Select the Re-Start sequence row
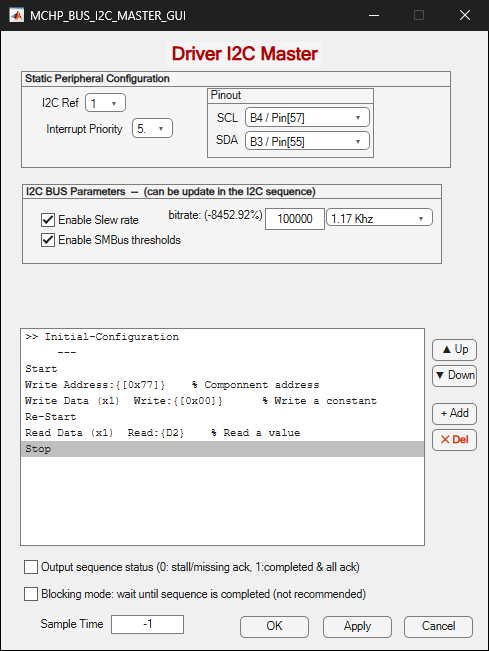Viewport: 489px width, 651px height. tap(222, 416)
